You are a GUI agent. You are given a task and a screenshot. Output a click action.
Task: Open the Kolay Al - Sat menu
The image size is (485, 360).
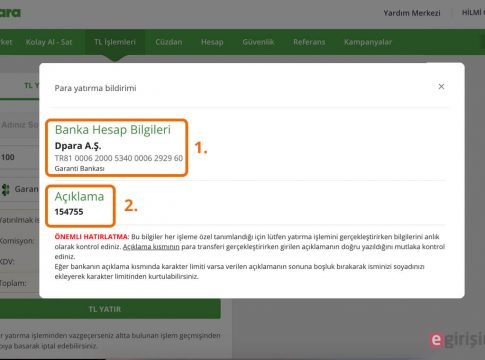tap(49, 42)
